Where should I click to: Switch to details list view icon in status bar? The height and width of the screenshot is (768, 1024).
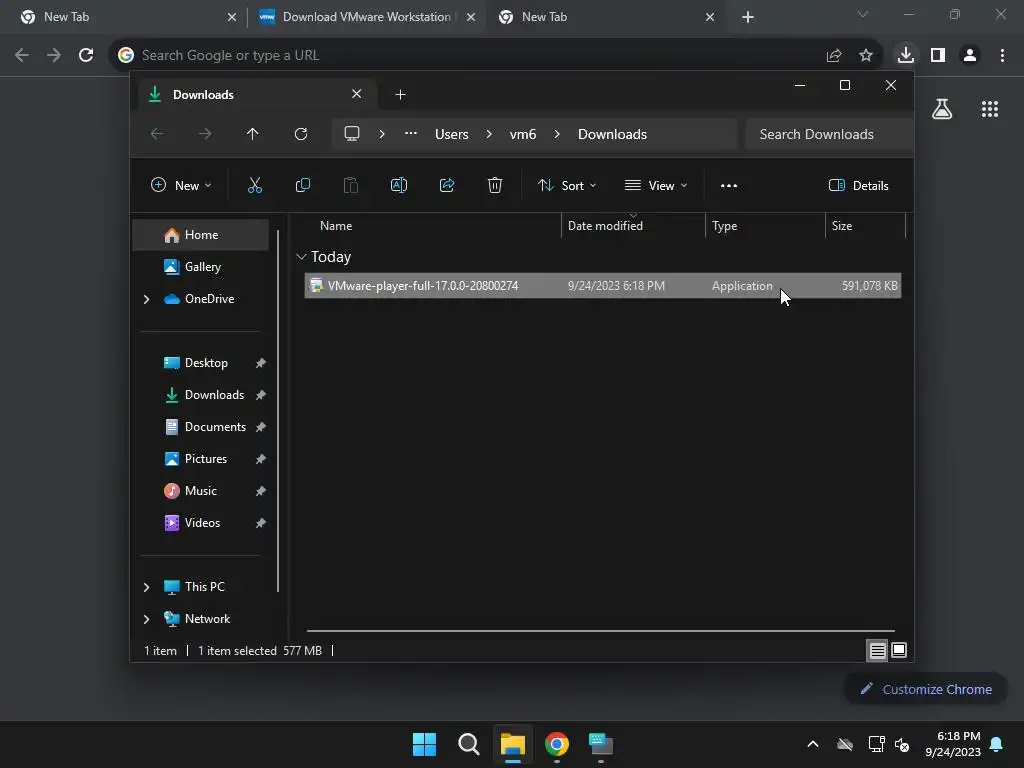877,650
